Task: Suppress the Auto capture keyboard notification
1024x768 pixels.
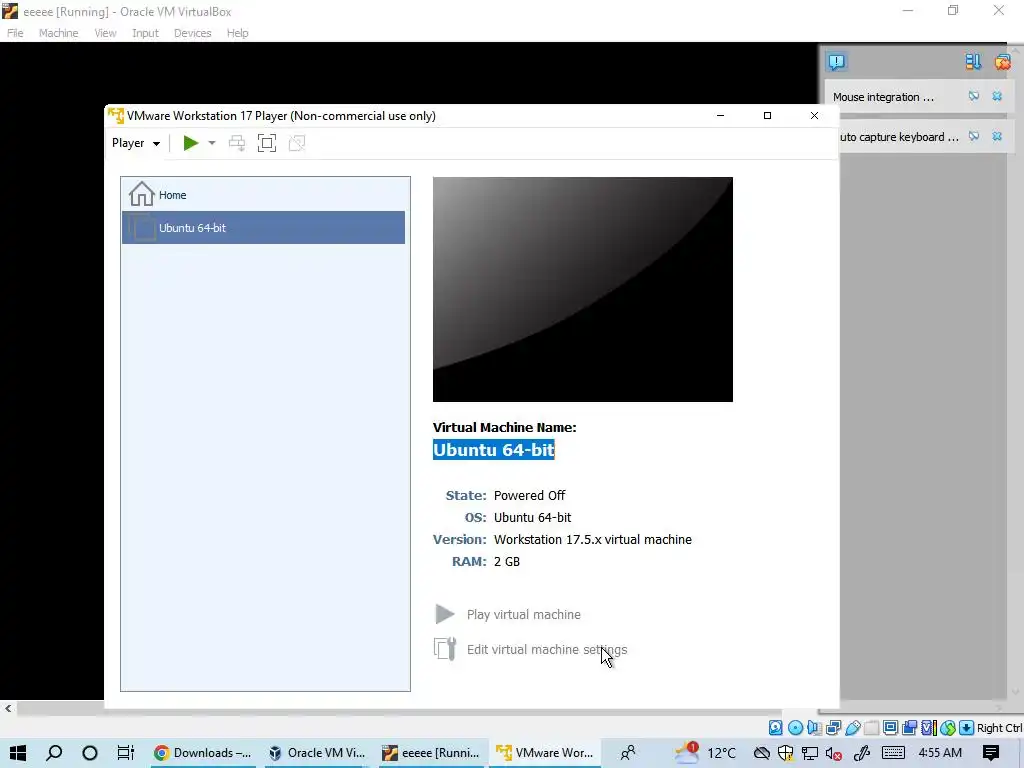Action: (974, 136)
